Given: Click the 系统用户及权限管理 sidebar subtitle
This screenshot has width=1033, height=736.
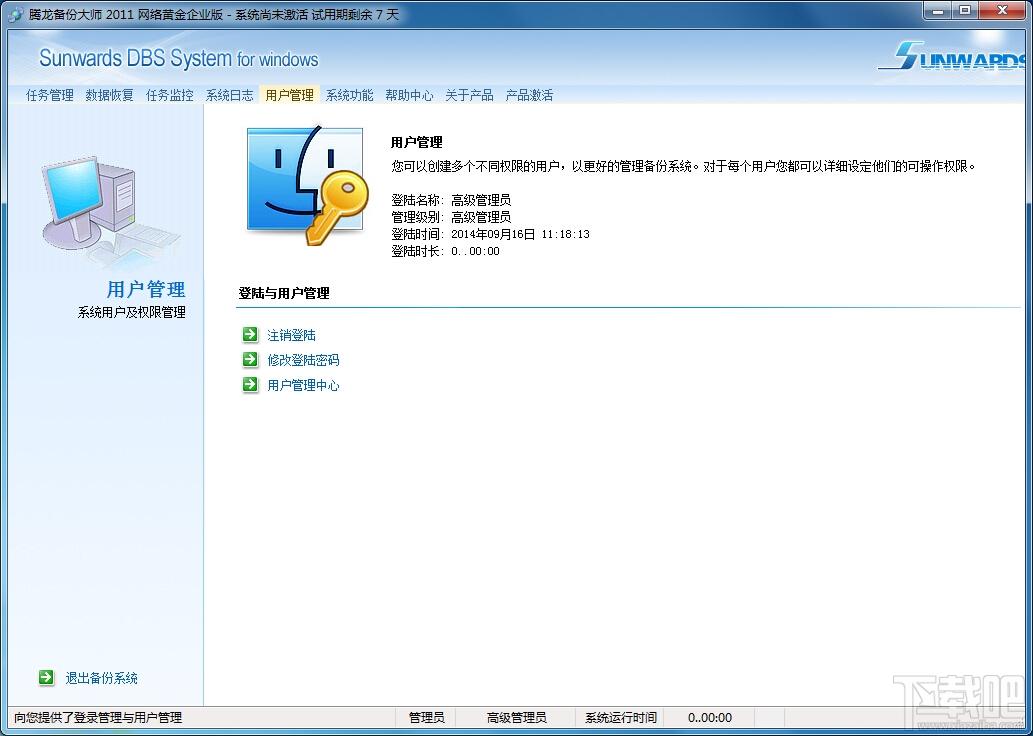Looking at the screenshot, I should 132,312.
